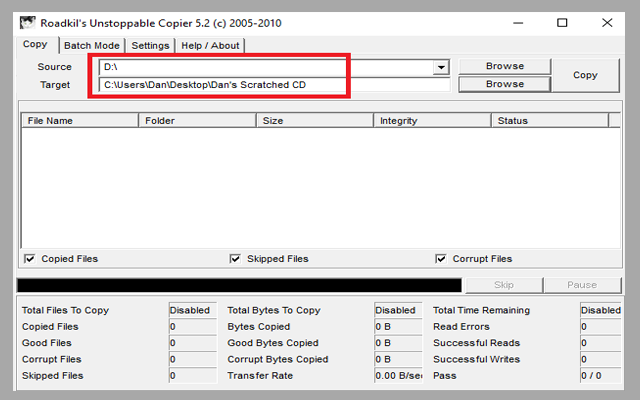The image size is (640, 400).
Task: Maximize the Unstoppable Copier window
Action: (x=562, y=23)
